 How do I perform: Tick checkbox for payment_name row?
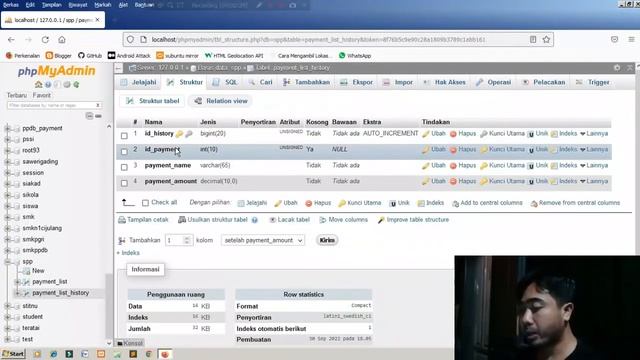coord(124,167)
